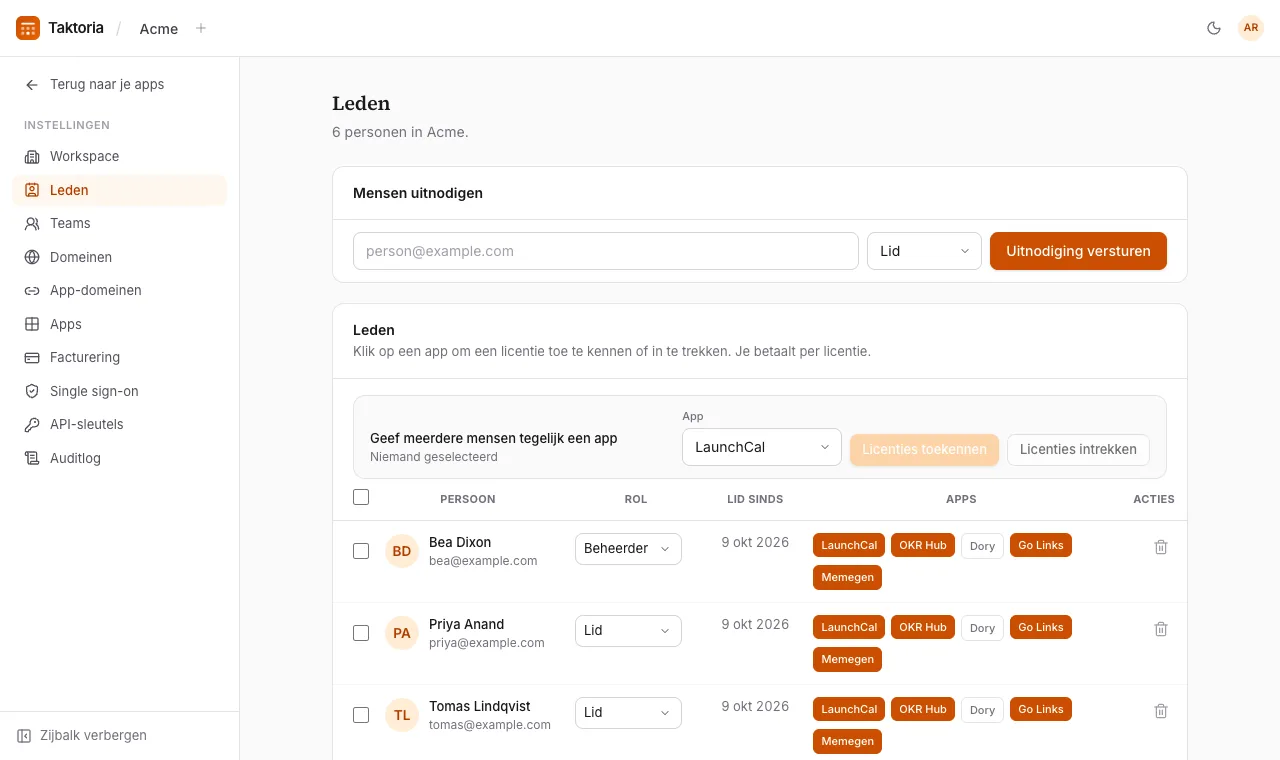The width and height of the screenshot is (1280, 760).
Task: Check the box for Priya Anand
Action: pyautogui.click(x=361, y=633)
